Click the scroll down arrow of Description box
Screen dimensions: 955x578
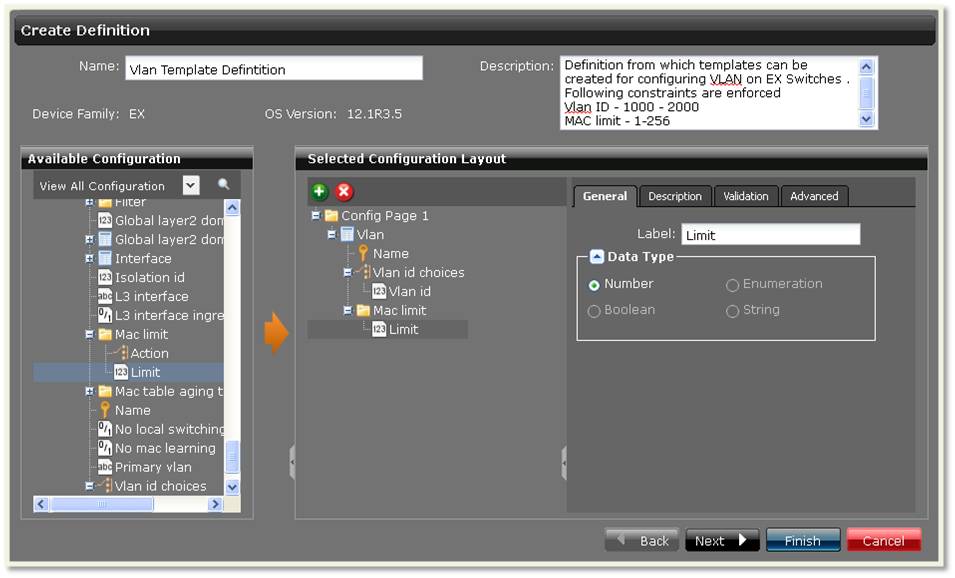point(866,119)
